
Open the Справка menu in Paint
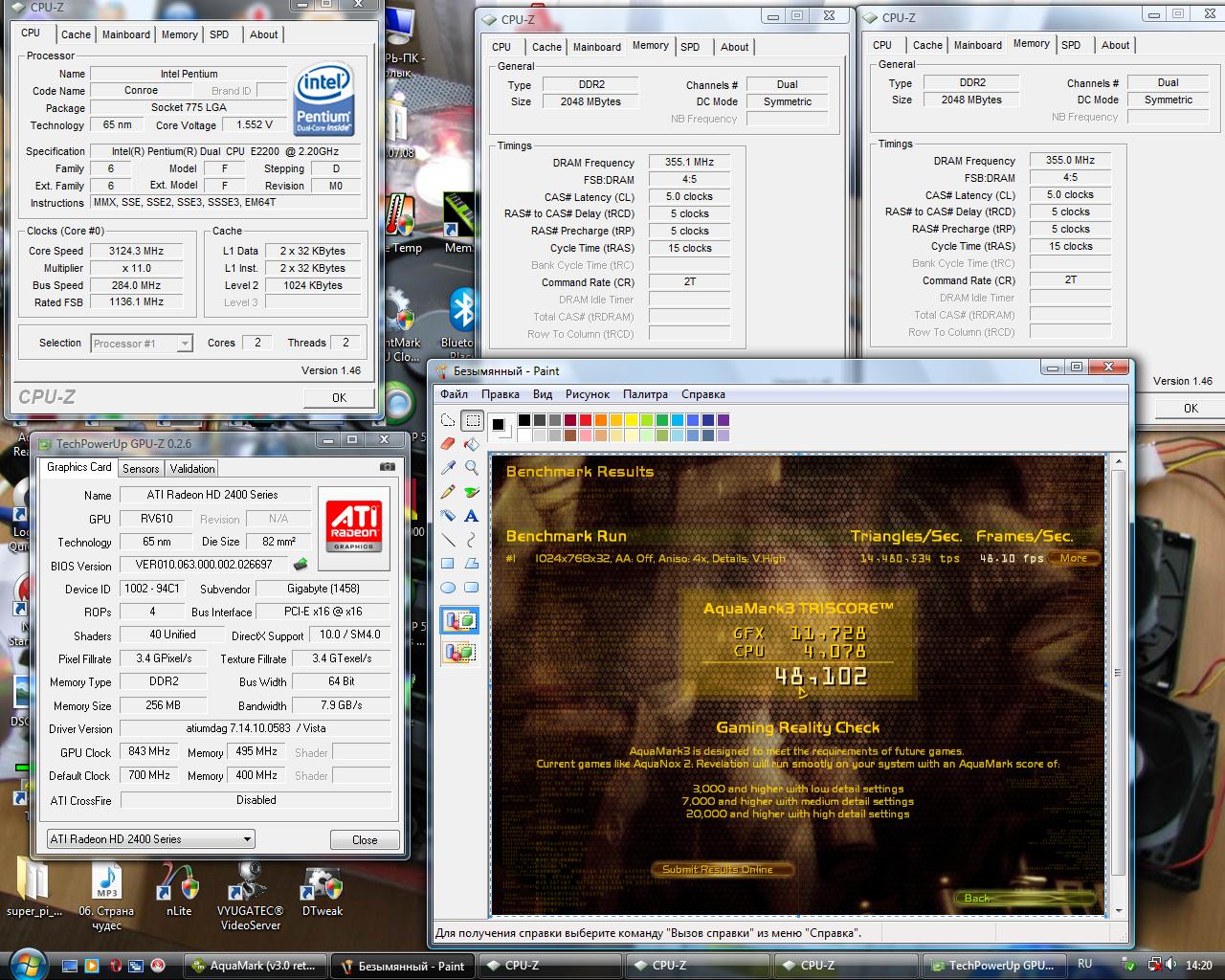click(703, 394)
